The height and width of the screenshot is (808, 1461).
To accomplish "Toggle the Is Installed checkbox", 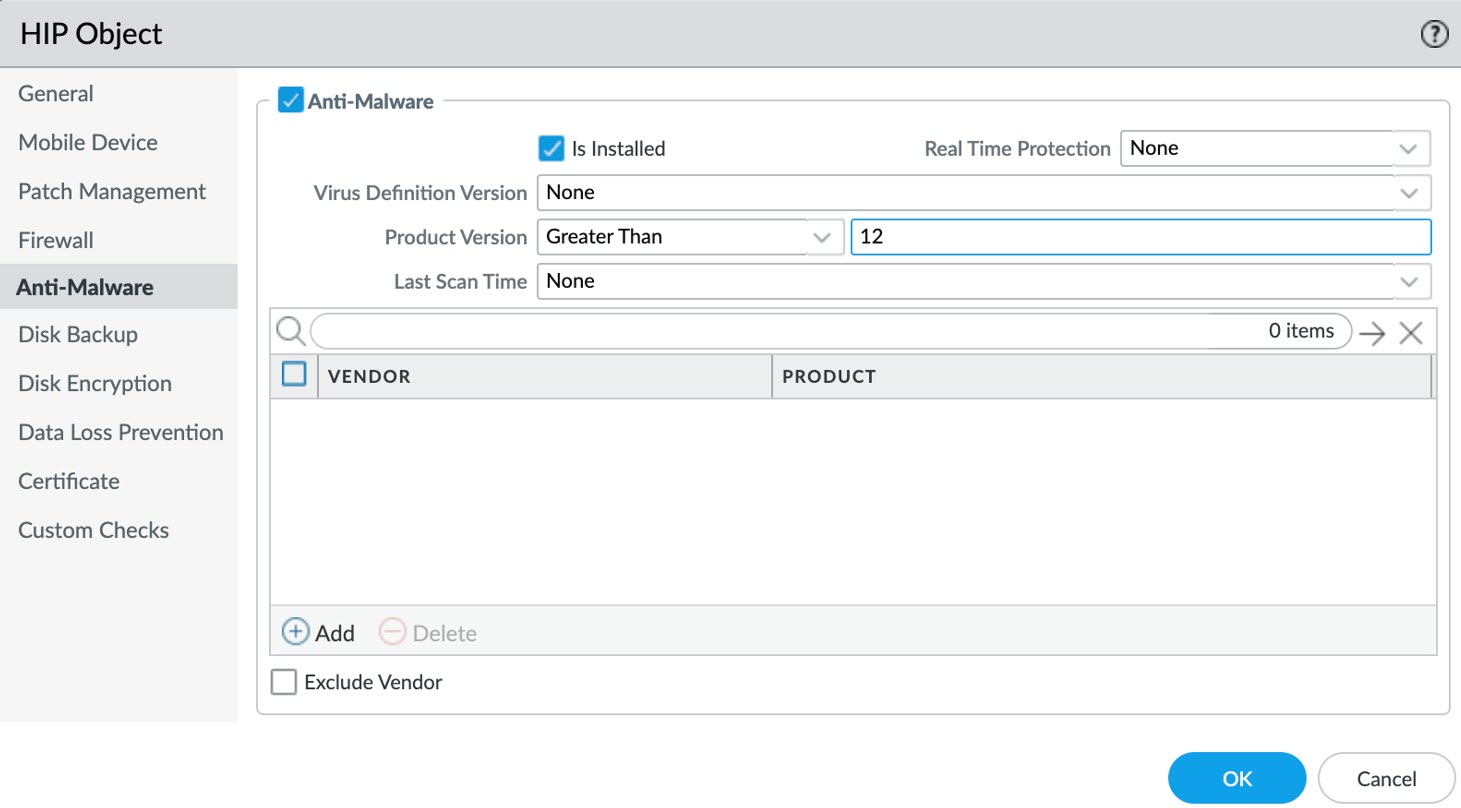I will [551, 149].
